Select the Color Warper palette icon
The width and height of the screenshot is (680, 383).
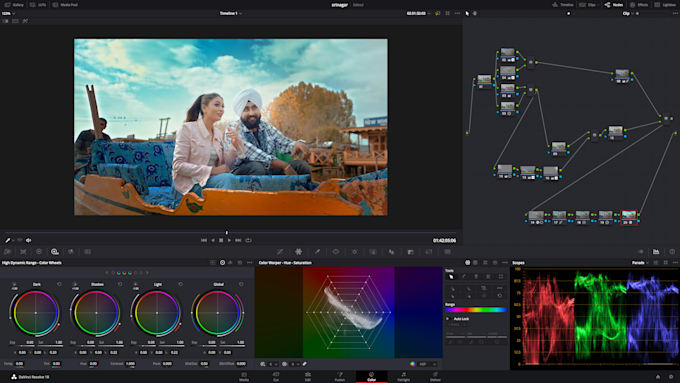tap(298, 252)
